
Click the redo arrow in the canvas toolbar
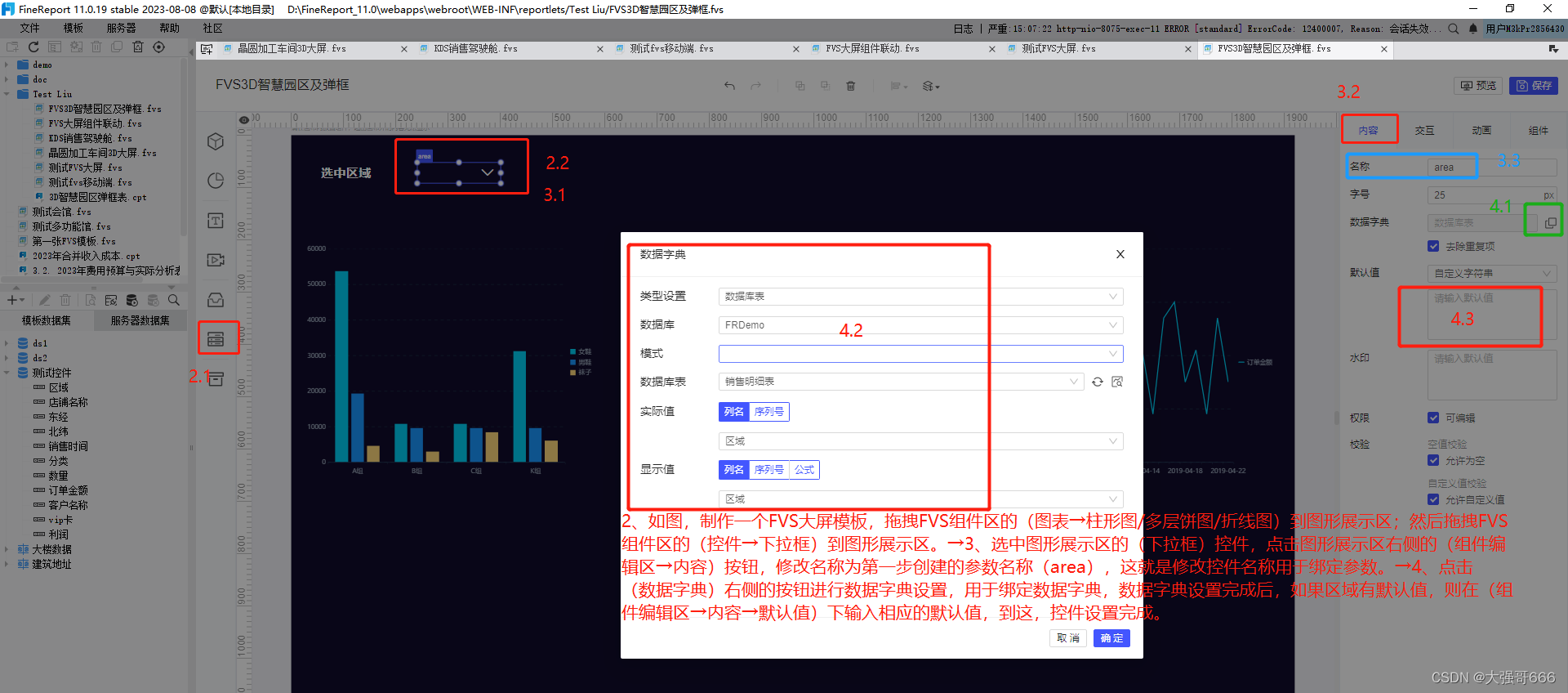tap(756, 86)
